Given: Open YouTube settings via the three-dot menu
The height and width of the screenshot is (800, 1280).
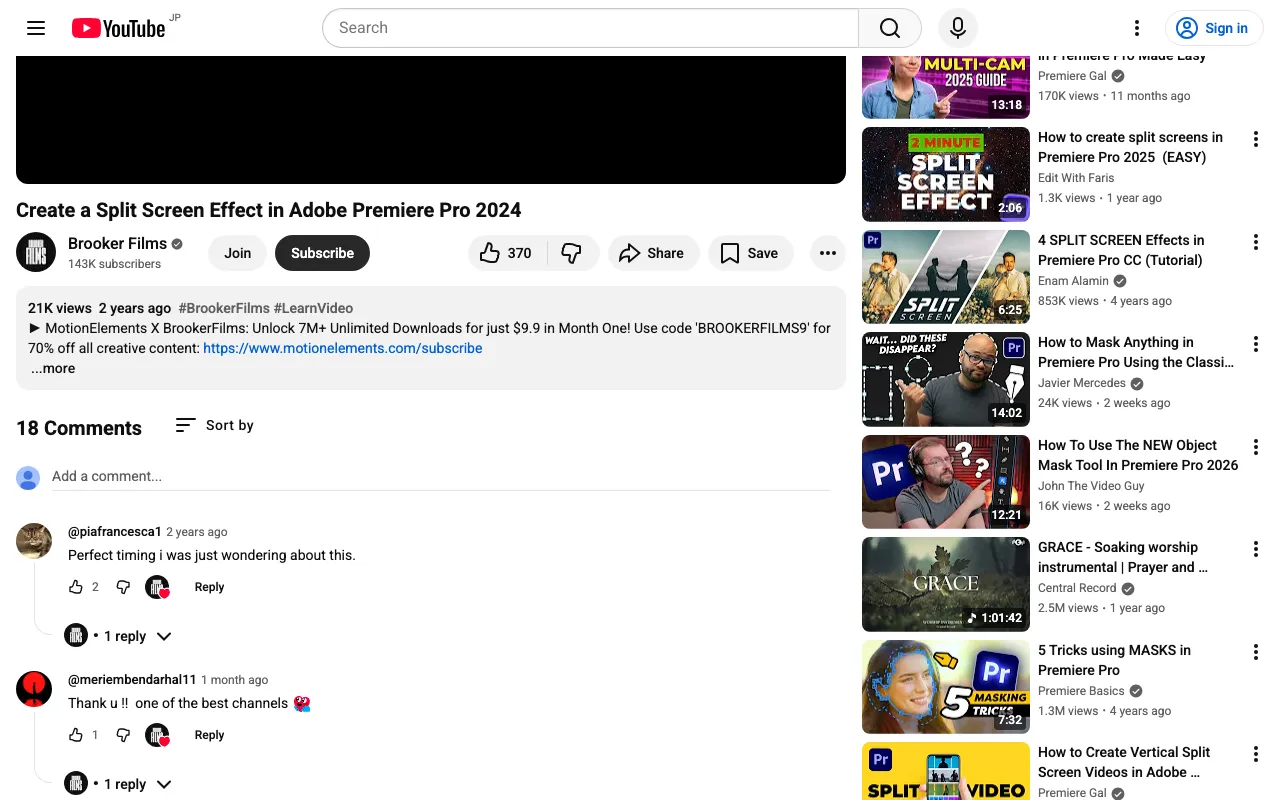Looking at the screenshot, I should click(1137, 28).
